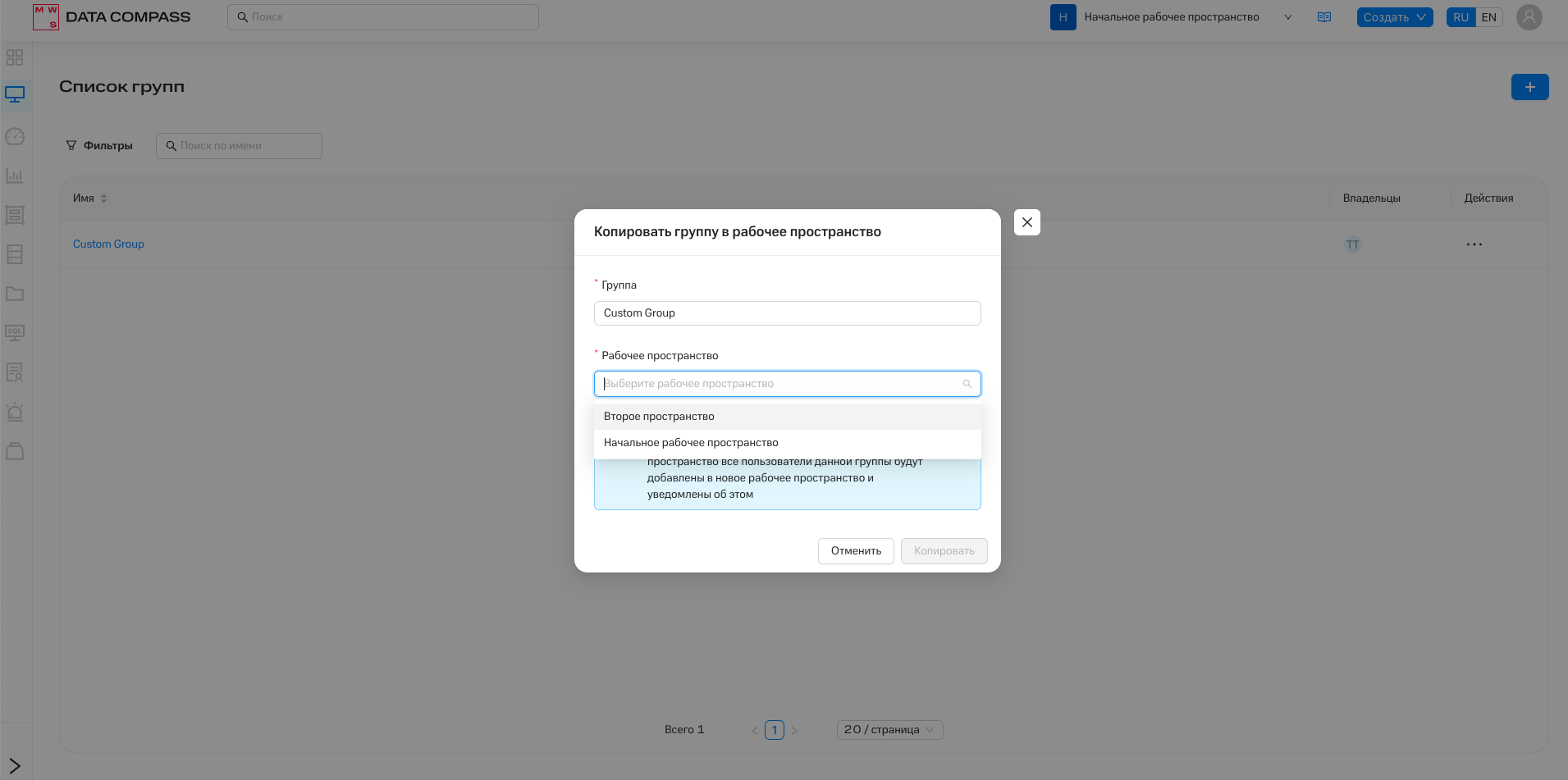This screenshot has height=780, width=1568.
Task: Sort the table by "Имя" column
Action: [103, 198]
